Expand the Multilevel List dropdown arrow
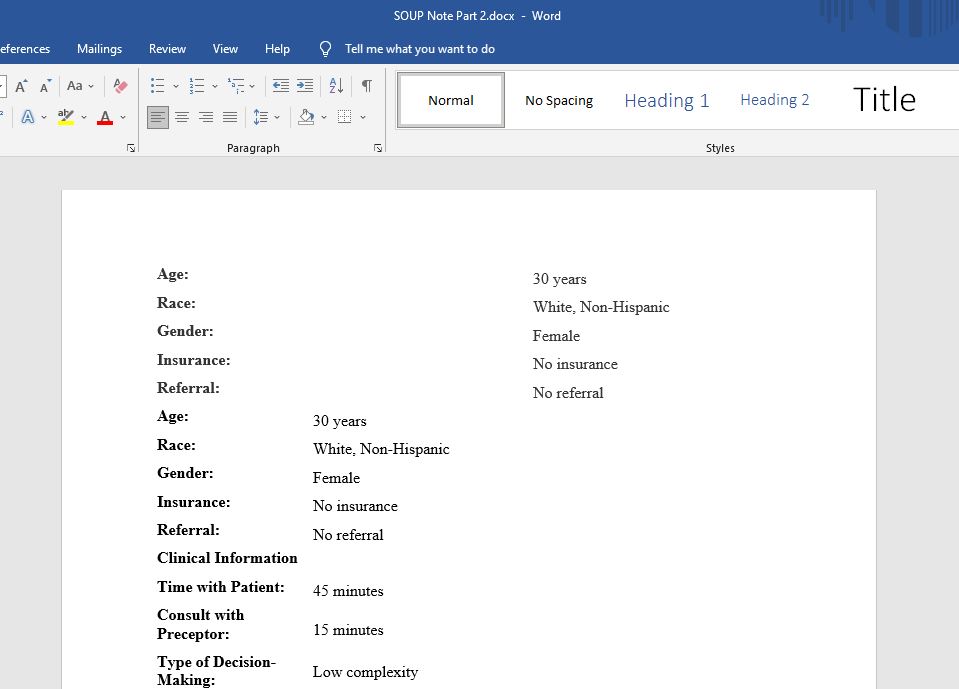959x689 pixels. (252, 86)
